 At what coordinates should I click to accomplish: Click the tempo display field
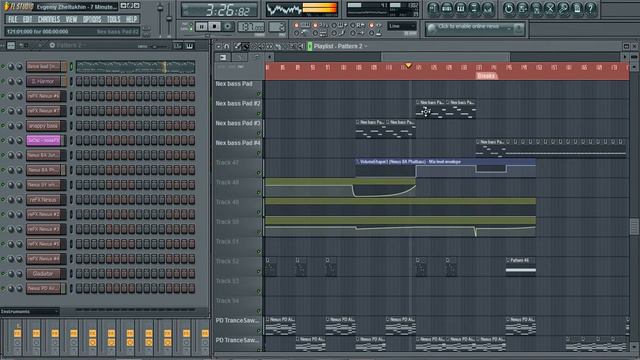pos(251,27)
